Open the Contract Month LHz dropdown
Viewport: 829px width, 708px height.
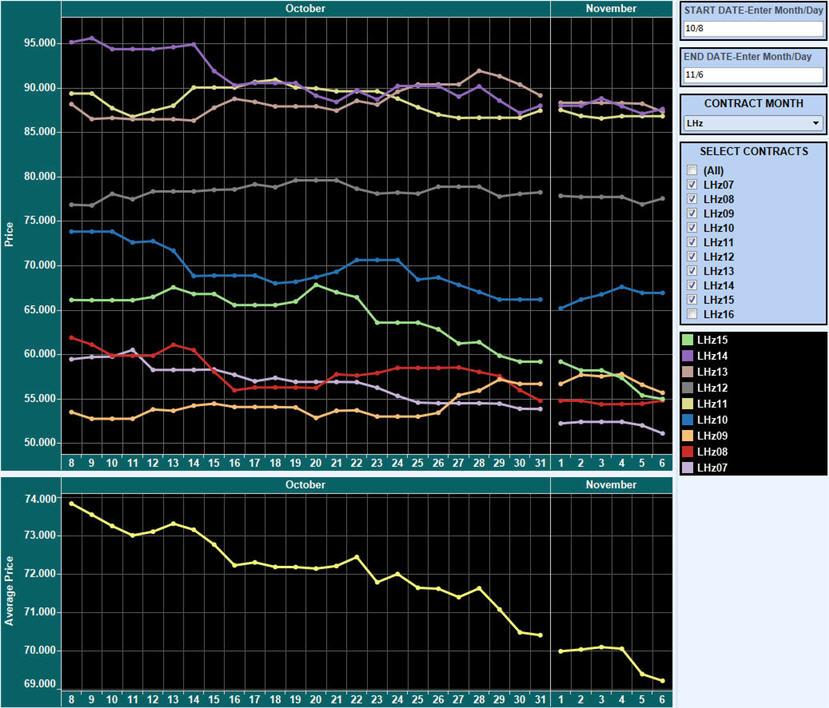(753, 123)
